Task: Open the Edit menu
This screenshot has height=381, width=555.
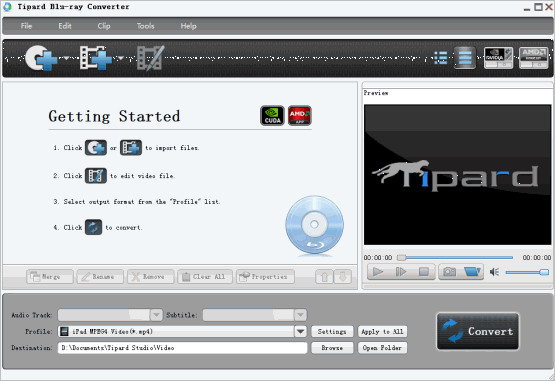Action: point(65,26)
